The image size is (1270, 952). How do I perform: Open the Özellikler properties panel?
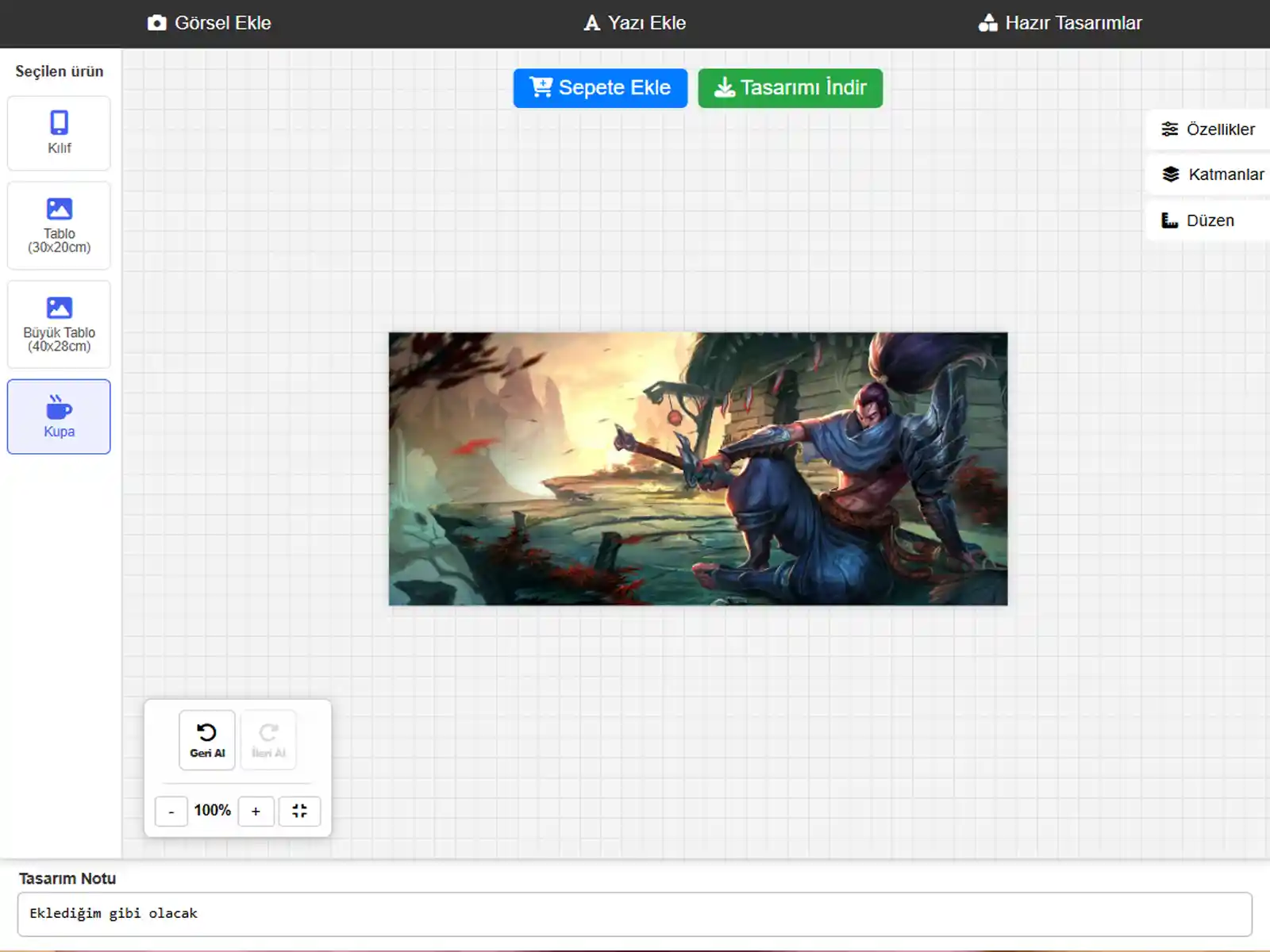tap(1208, 129)
